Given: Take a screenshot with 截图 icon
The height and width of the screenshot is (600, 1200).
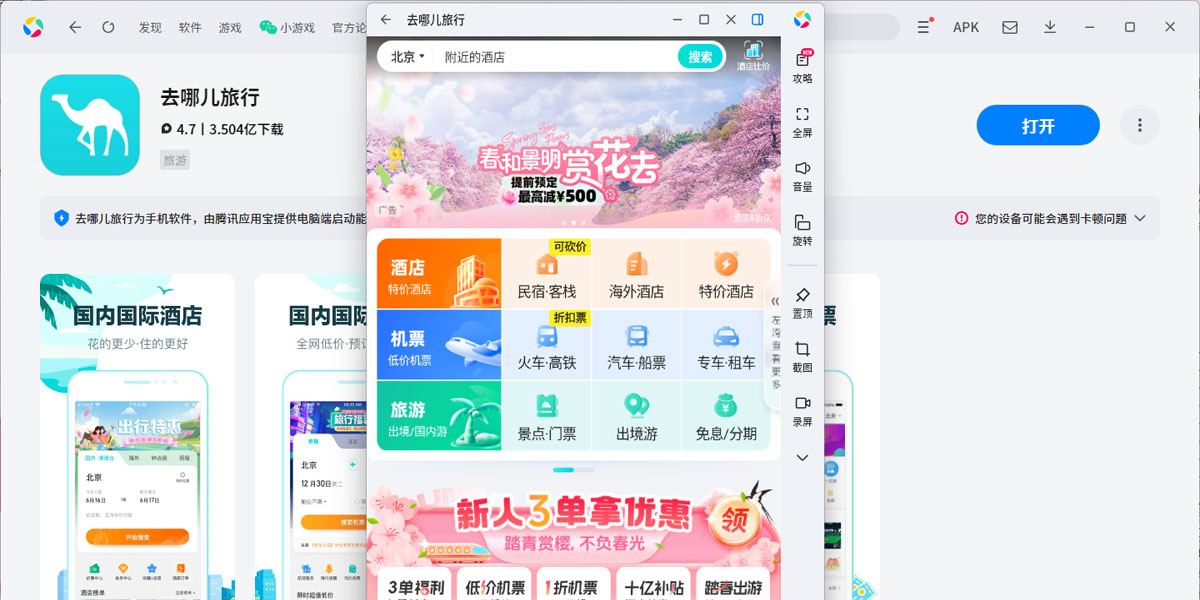Looking at the screenshot, I should pyautogui.click(x=802, y=357).
